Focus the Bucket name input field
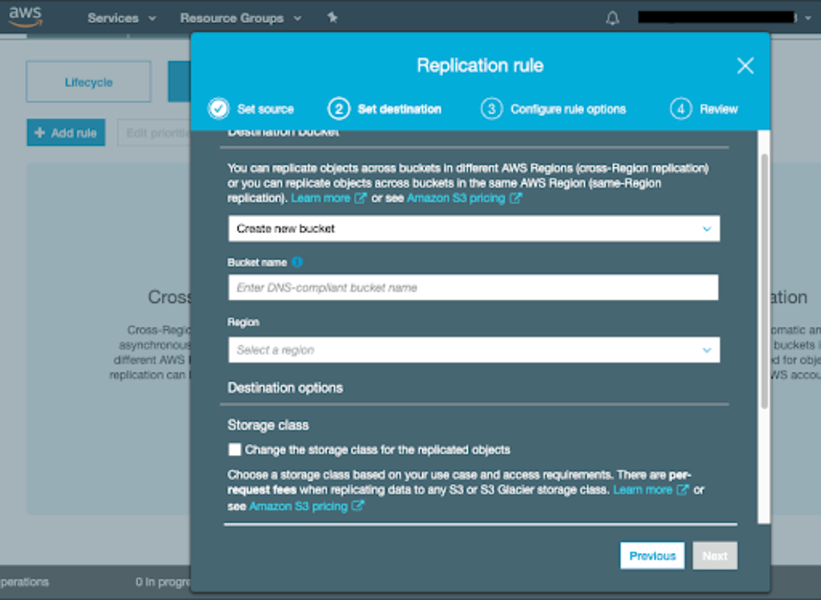Image resolution: width=821 pixels, height=600 pixels. coord(473,287)
